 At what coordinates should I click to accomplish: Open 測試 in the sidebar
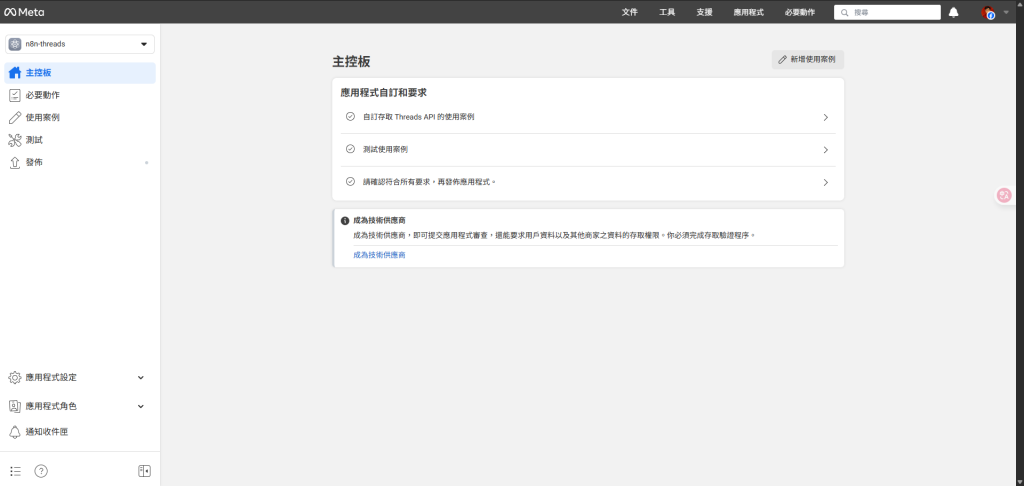click(x=80, y=140)
